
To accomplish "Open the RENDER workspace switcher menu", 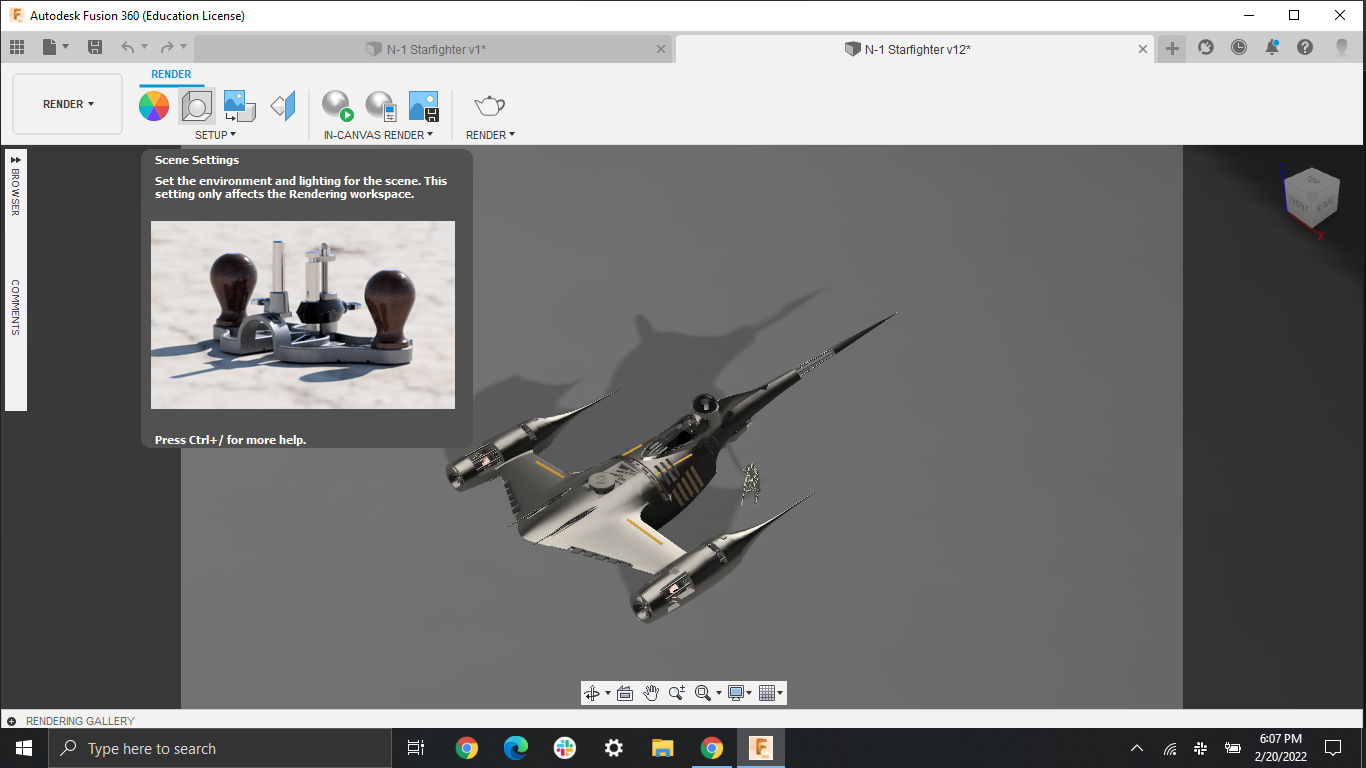I will coord(67,103).
